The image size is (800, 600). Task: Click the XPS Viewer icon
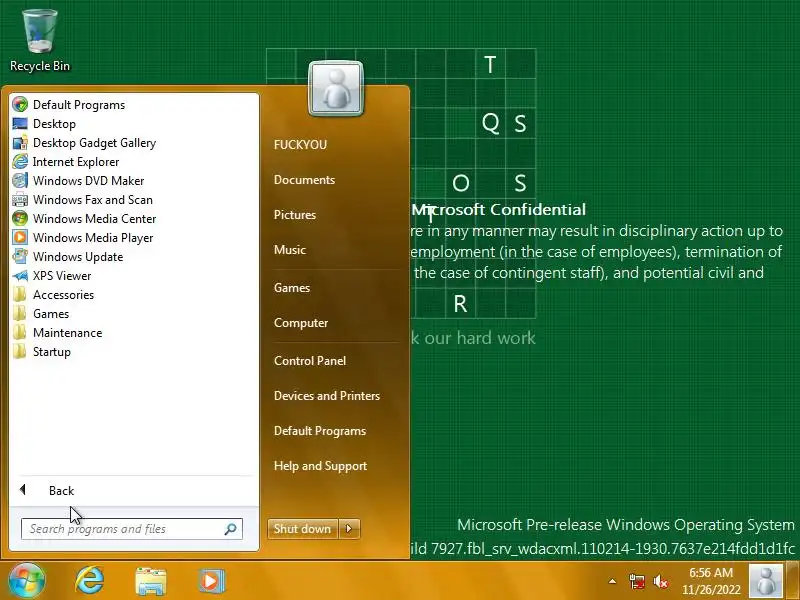pos(20,276)
